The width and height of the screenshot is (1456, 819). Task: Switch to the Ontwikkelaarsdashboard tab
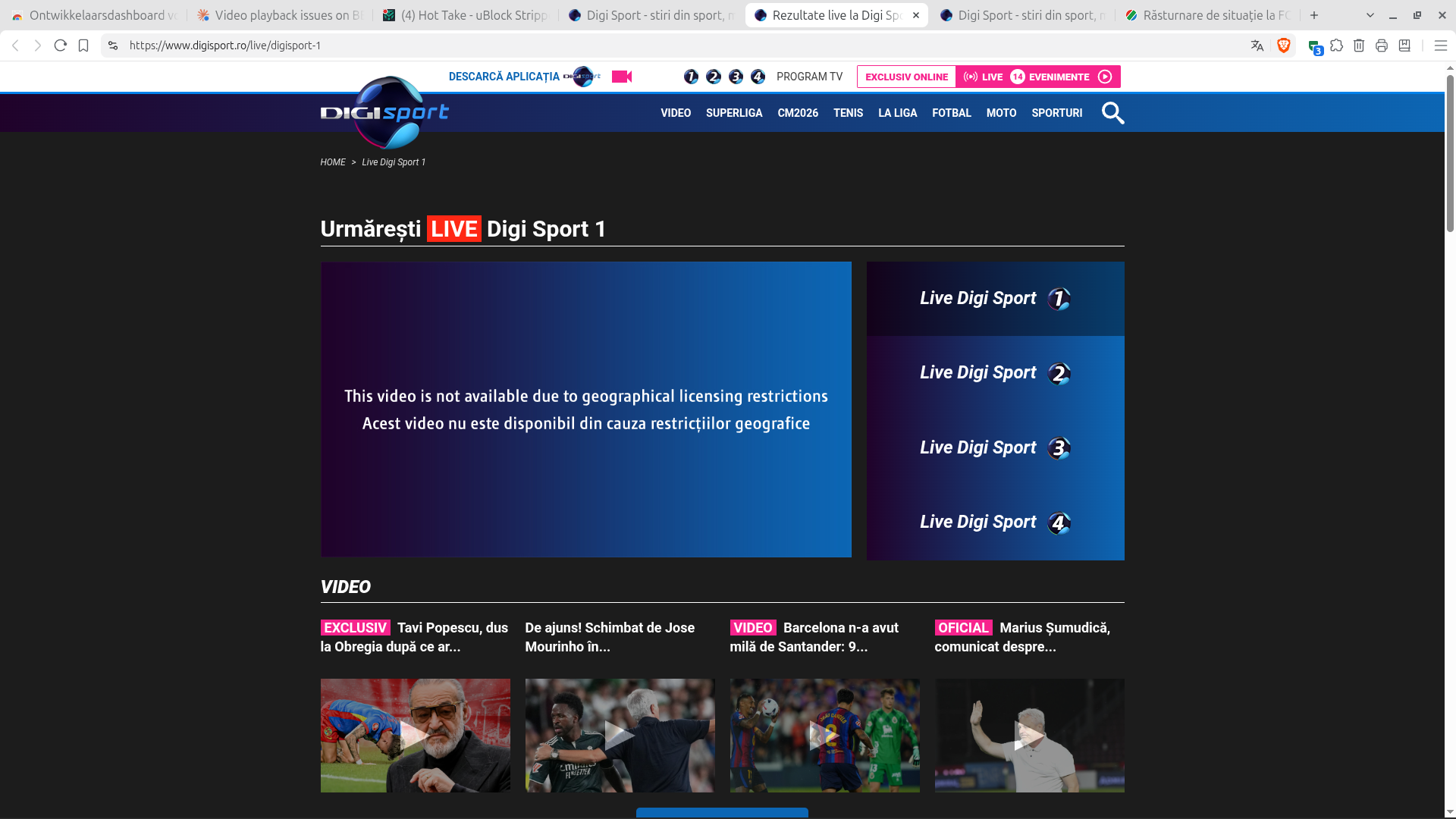[x=94, y=15]
